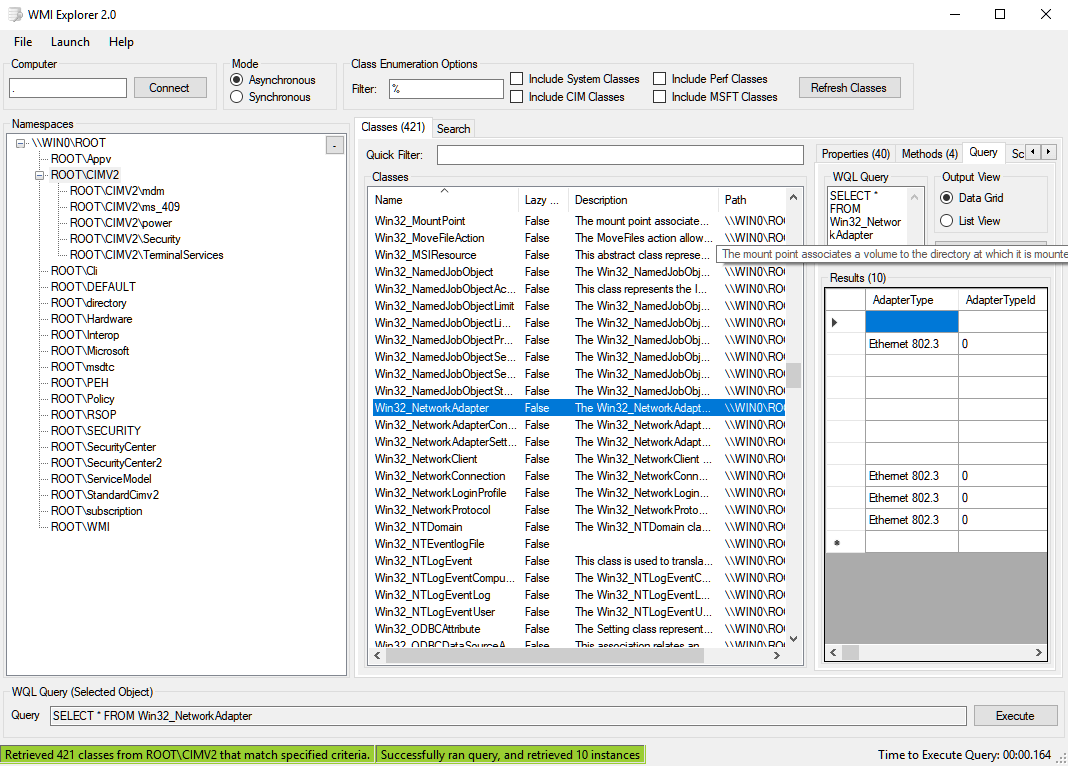Click classes list horizontal scroll-right arrow
The height and width of the screenshot is (766, 1068).
pyautogui.click(x=776, y=655)
